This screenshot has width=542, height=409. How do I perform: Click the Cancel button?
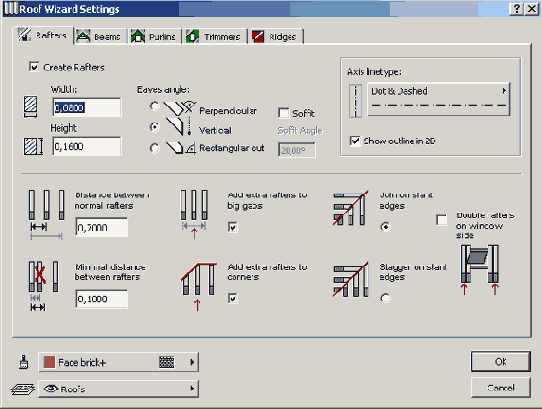(501, 388)
